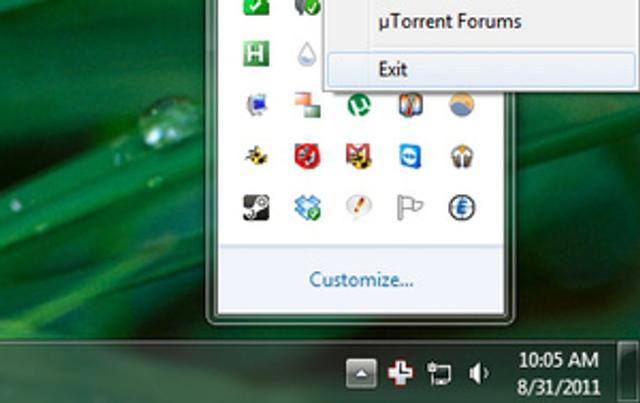The image size is (640, 403).
Task: Click the red cross clock taskbar icon
Action: (400, 373)
